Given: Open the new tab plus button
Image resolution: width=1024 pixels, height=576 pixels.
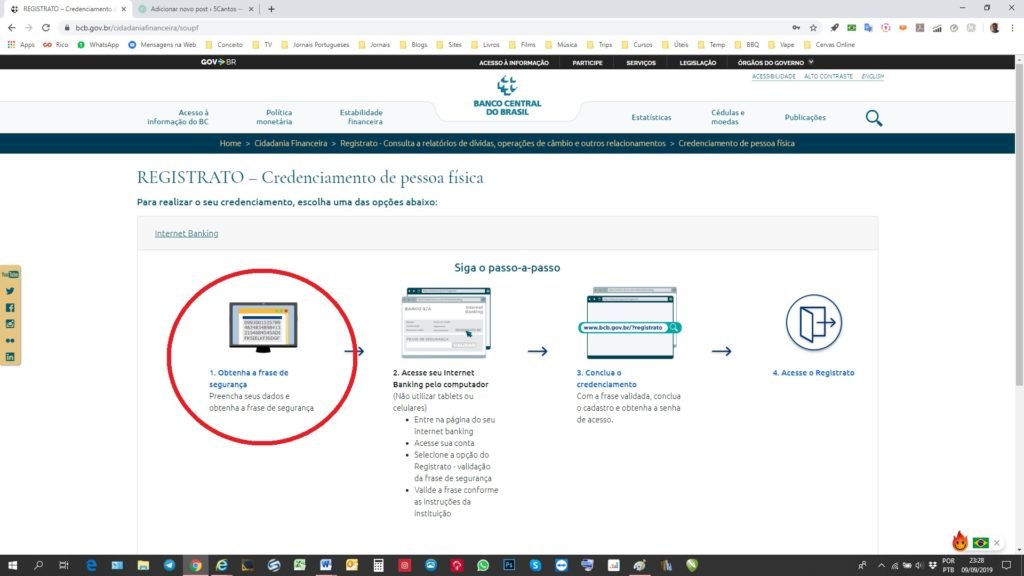Looking at the screenshot, I should [x=271, y=9].
